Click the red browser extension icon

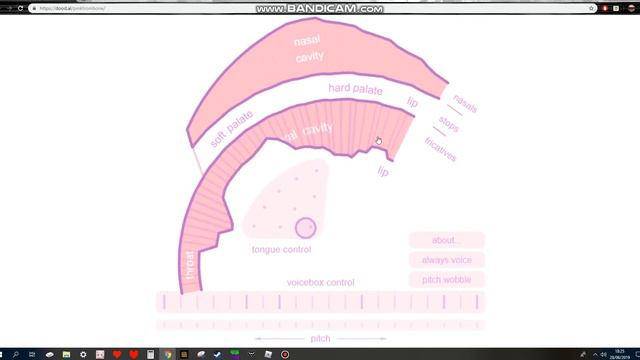[605, 8]
